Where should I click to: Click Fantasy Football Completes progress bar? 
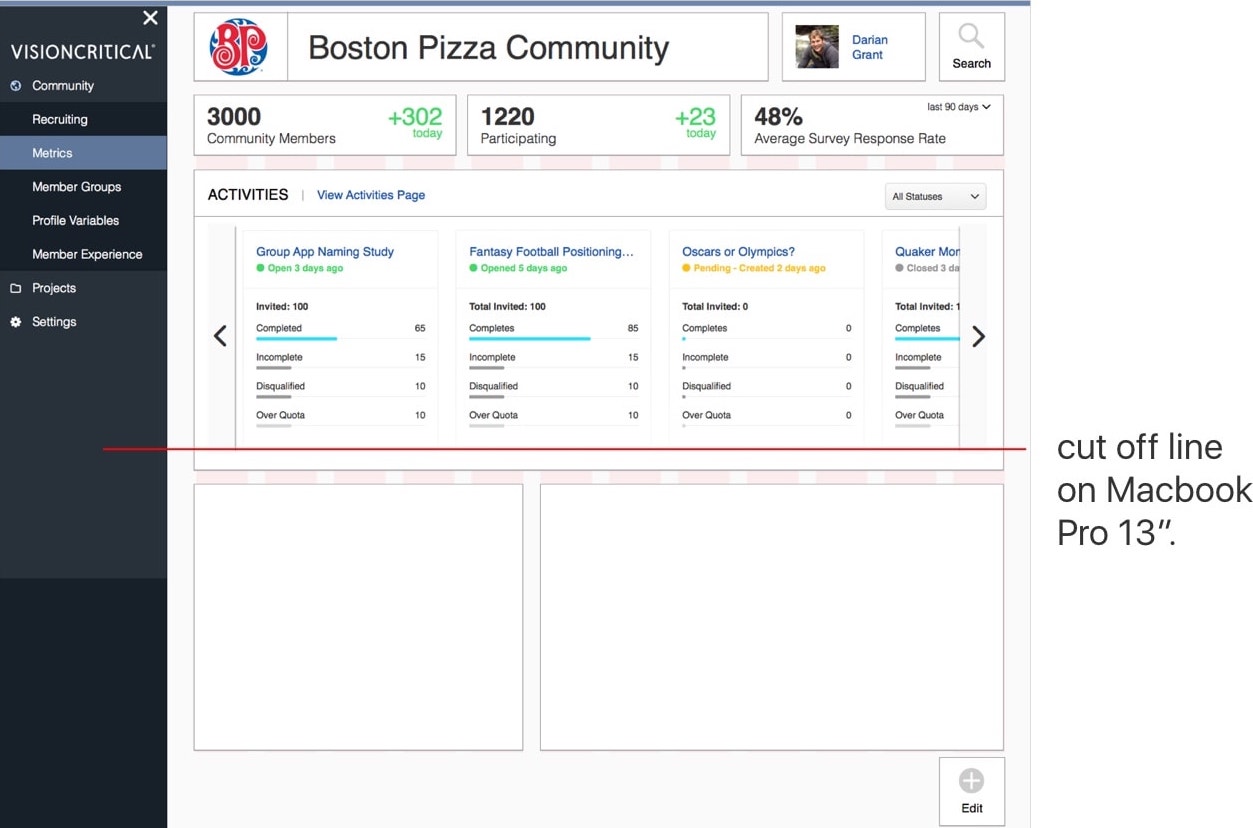[x=553, y=339]
